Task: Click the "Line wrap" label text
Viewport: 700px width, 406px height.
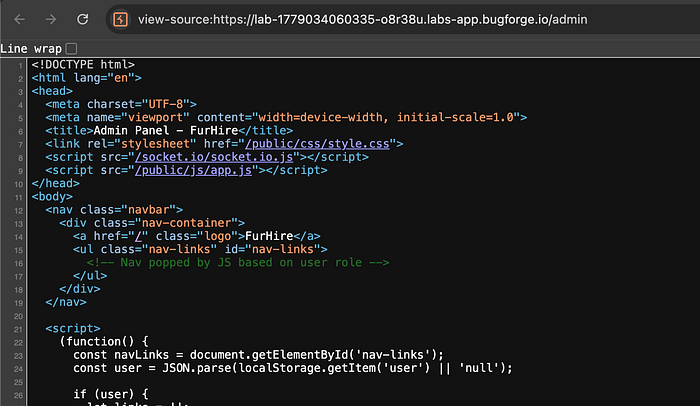Action: tap(31, 49)
